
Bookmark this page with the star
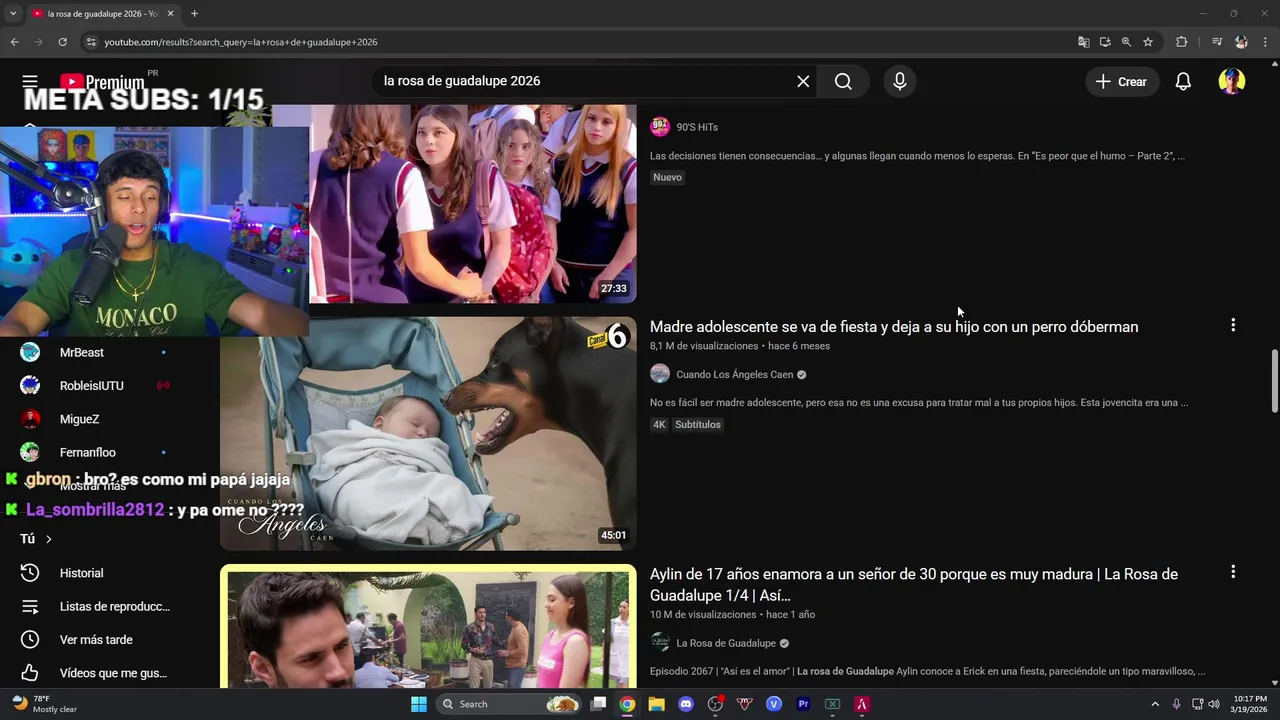click(1148, 42)
